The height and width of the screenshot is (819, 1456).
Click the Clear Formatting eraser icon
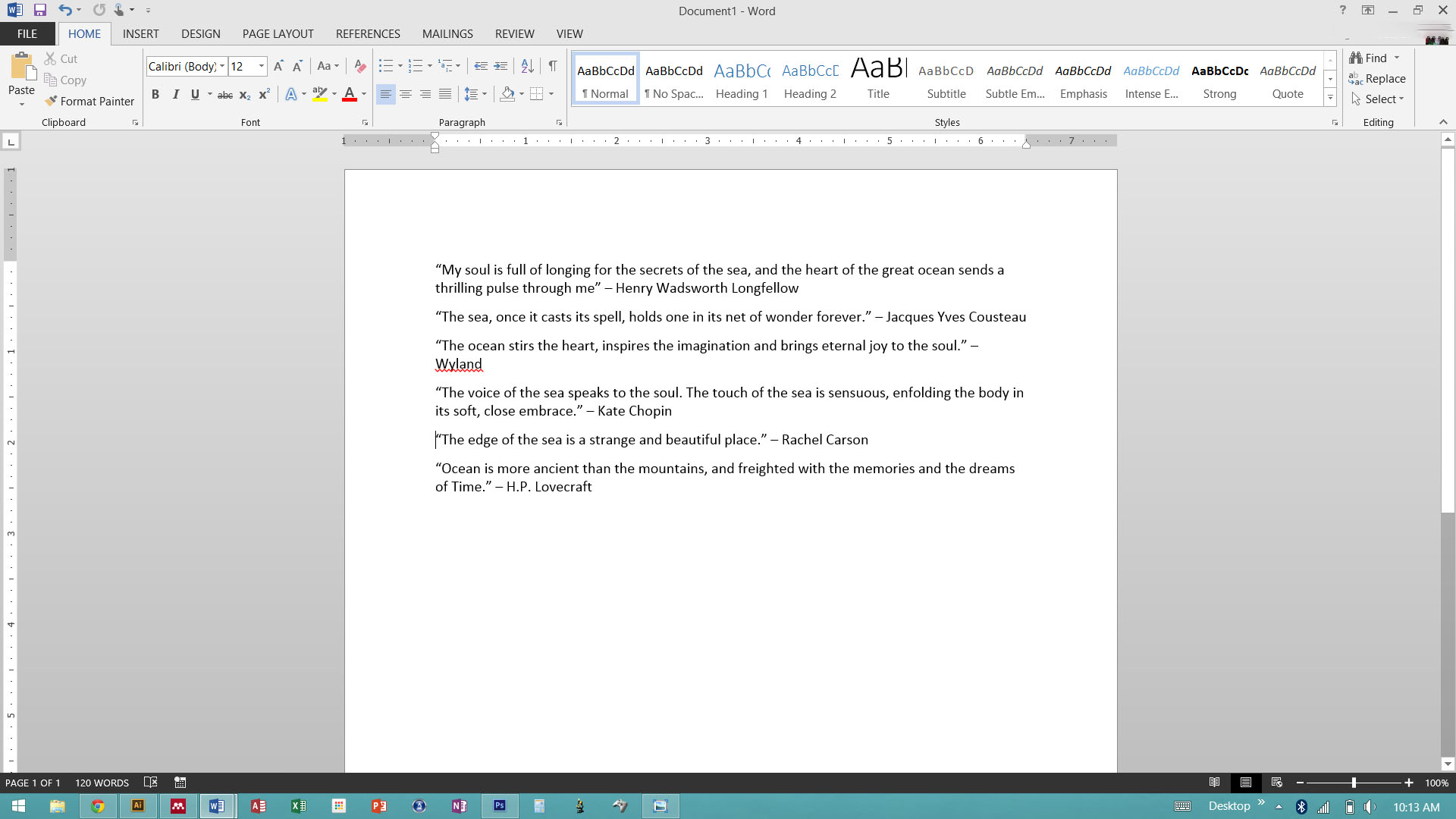(360, 66)
